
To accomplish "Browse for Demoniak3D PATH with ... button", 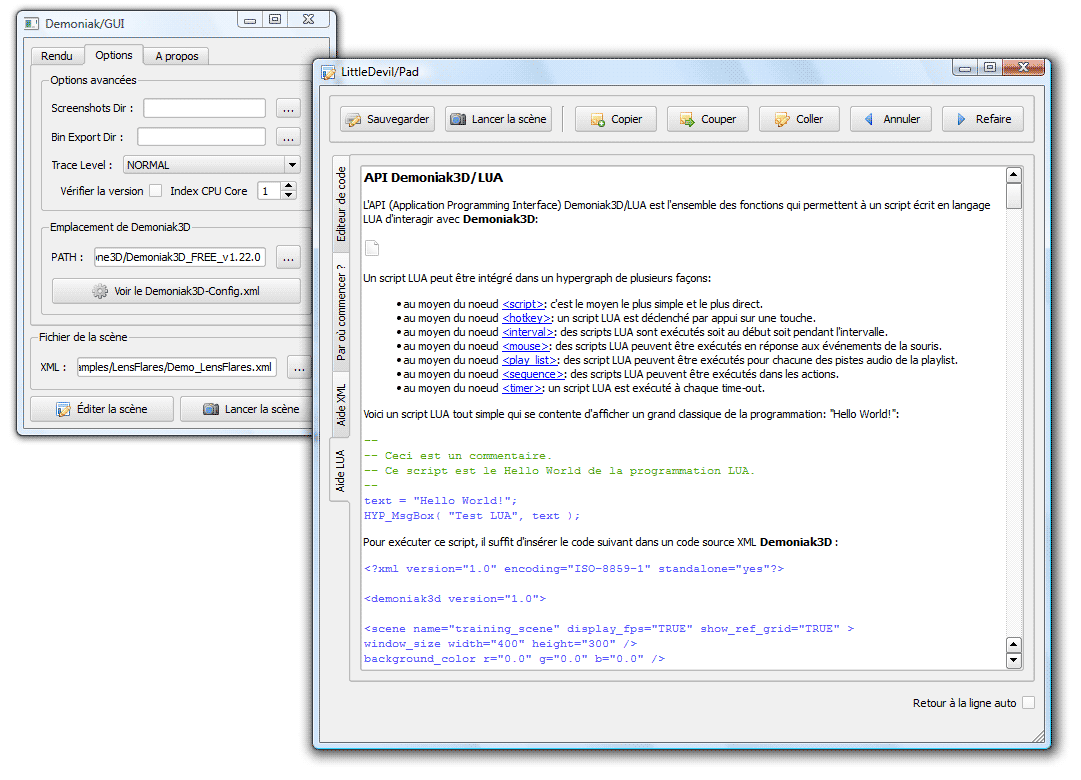I will [x=288, y=257].
